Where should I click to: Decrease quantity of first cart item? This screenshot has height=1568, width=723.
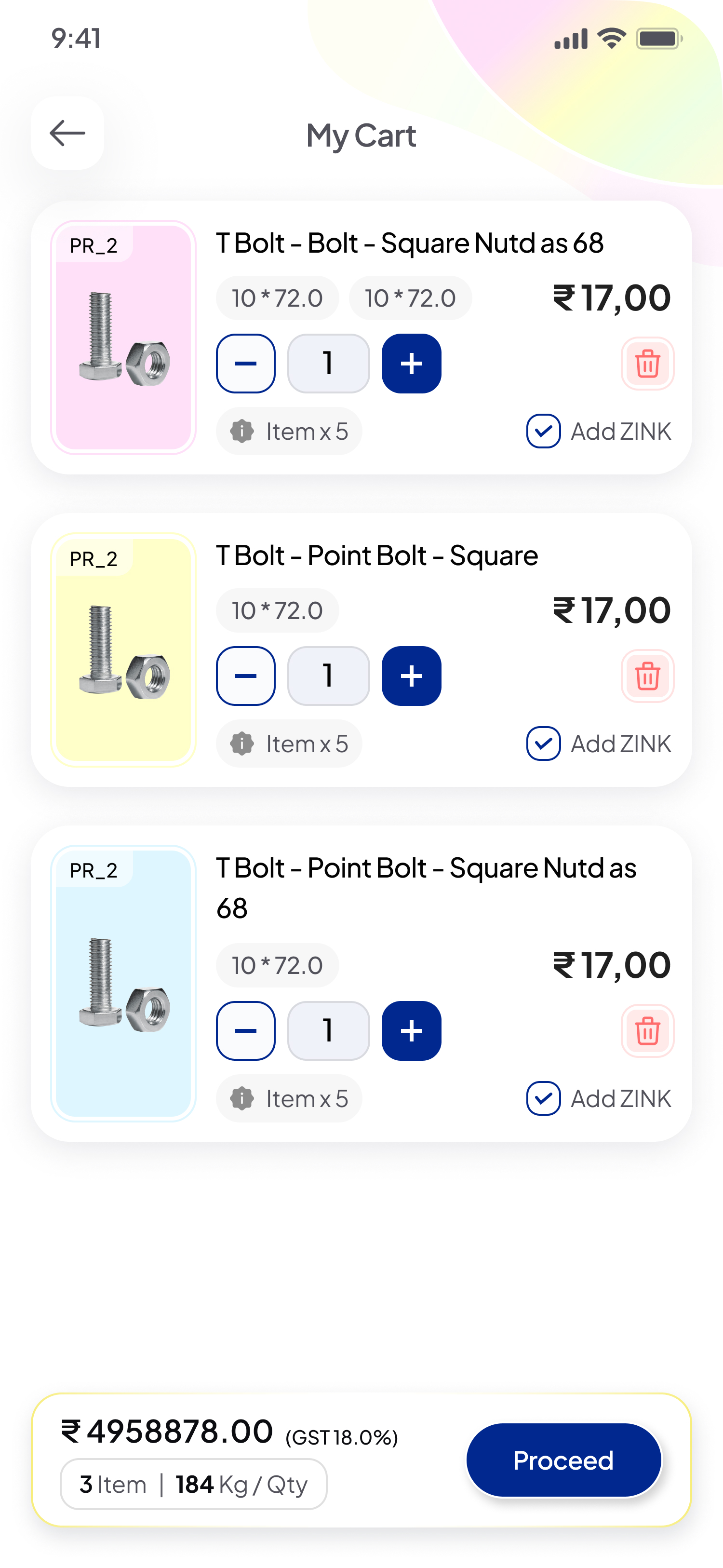(246, 364)
